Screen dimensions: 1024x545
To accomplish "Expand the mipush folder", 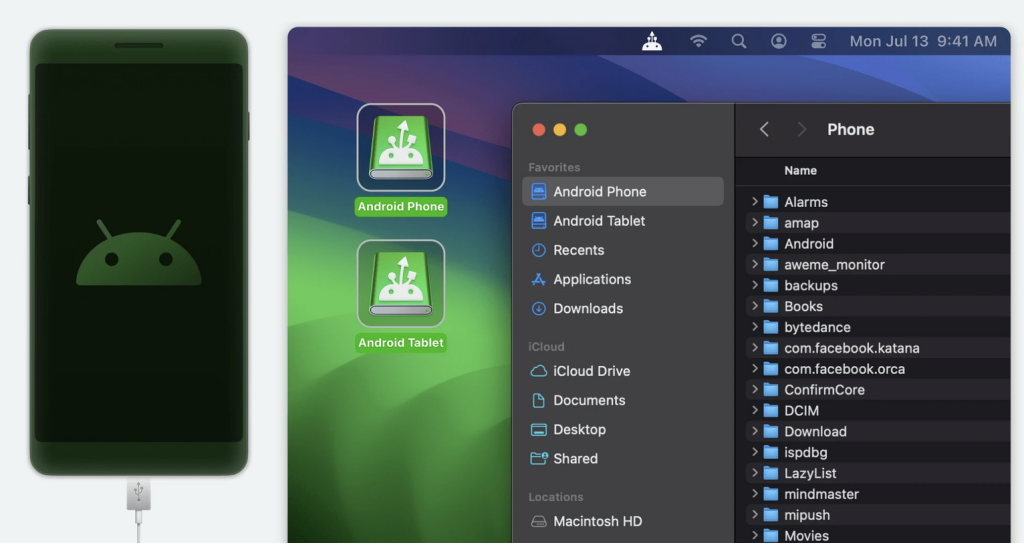I will [754, 515].
